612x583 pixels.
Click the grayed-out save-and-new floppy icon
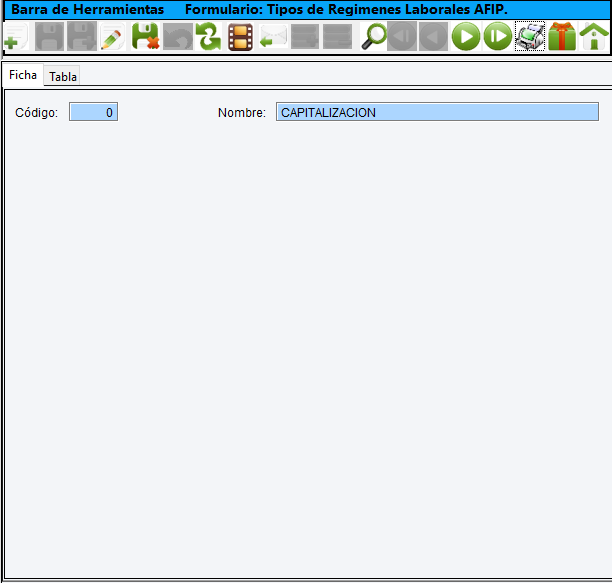(82, 37)
